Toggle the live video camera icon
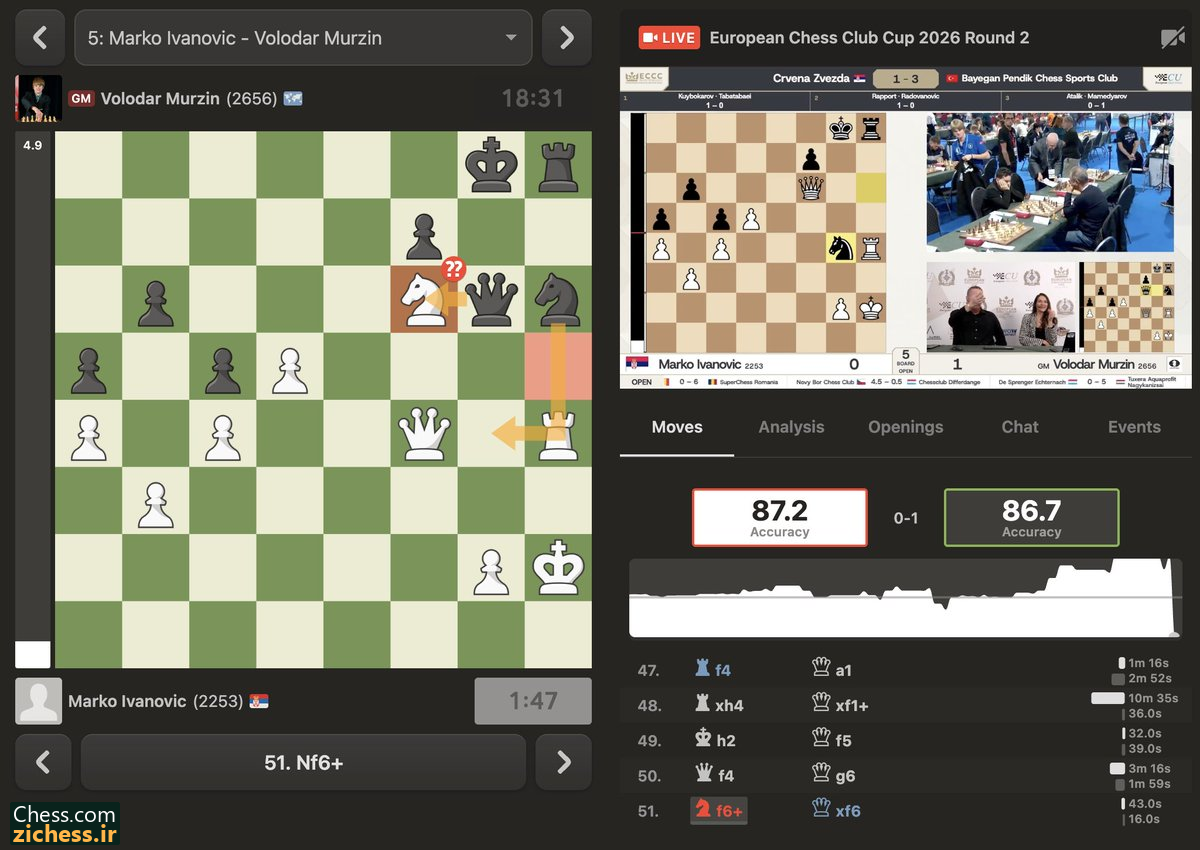 [1172, 38]
